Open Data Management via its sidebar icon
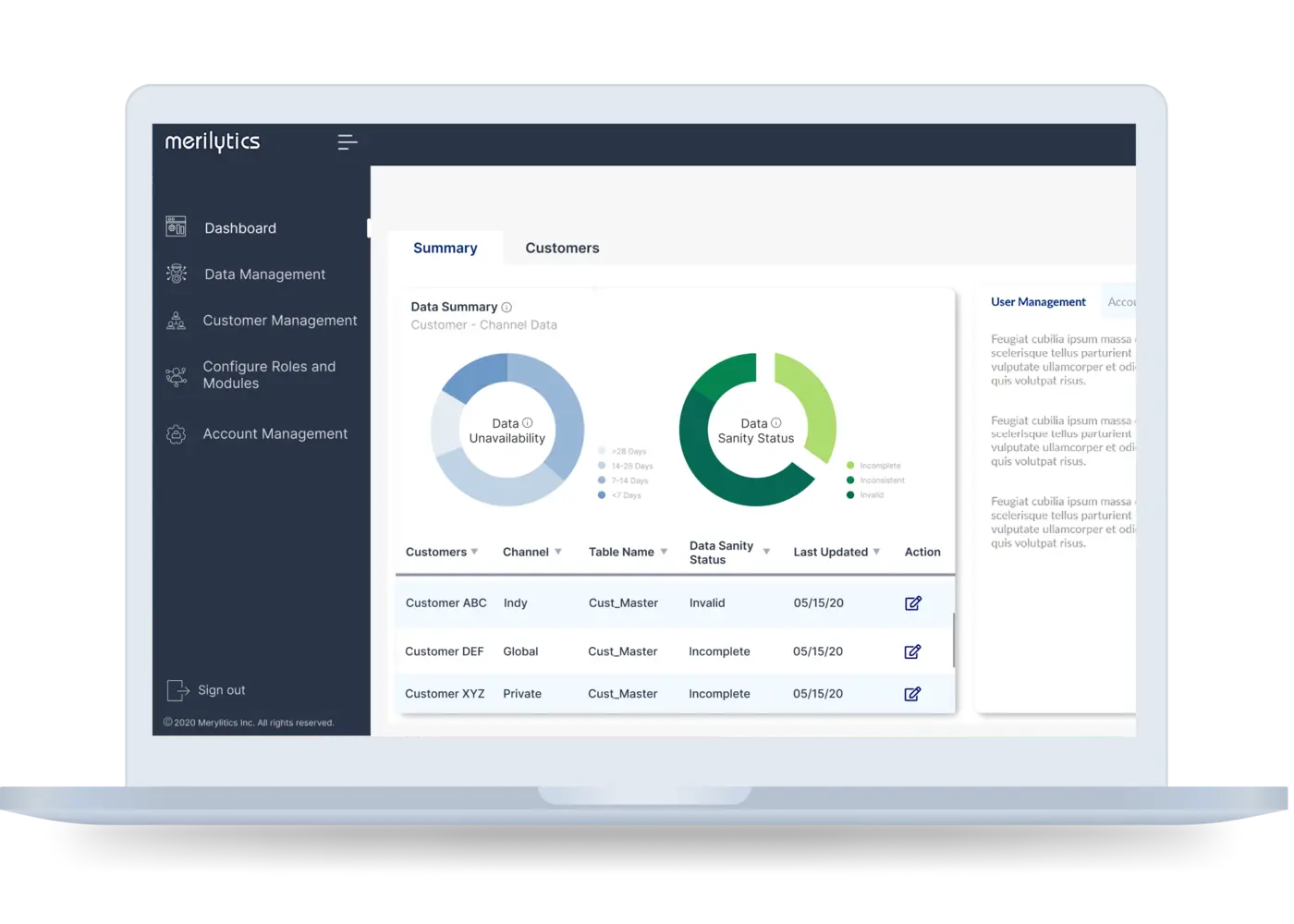Viewport: 1294px width, 924px height. pyautogui.click(x=176, y=274)
